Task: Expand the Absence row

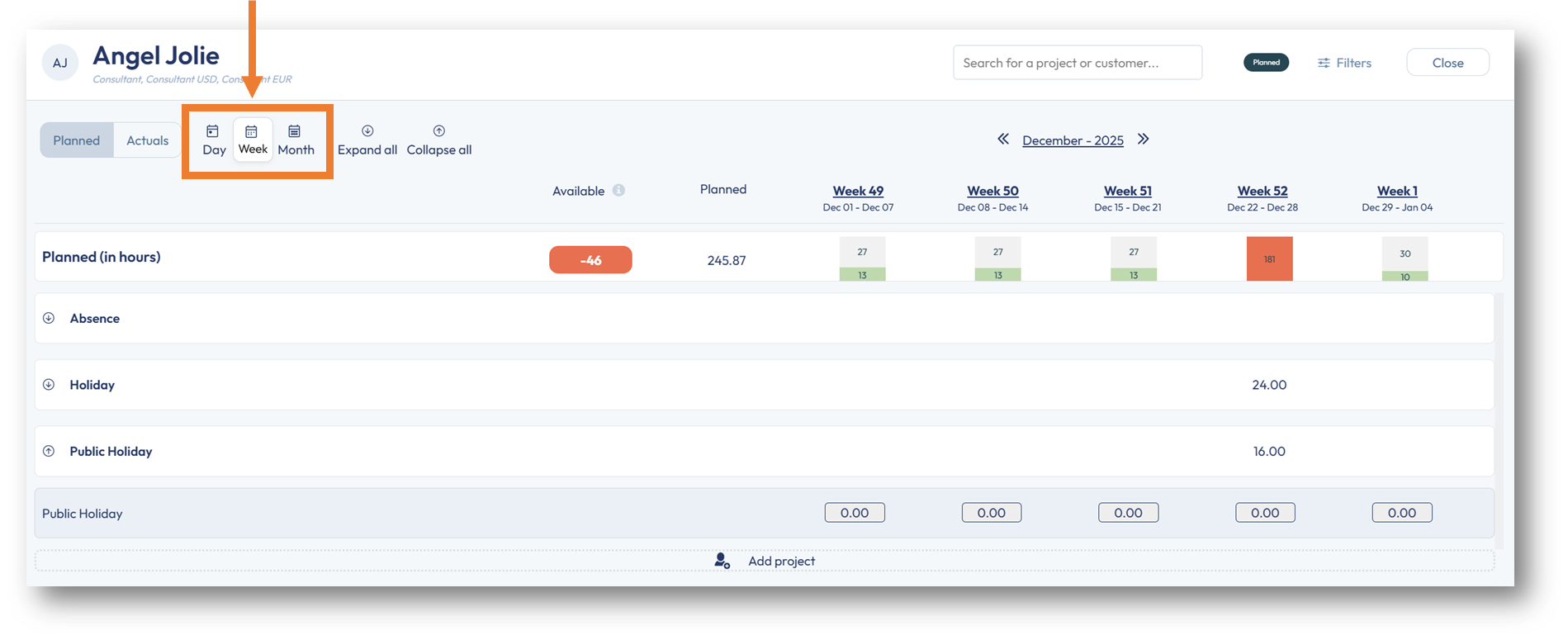Action: pyautogui.click(x=49, y=318)
